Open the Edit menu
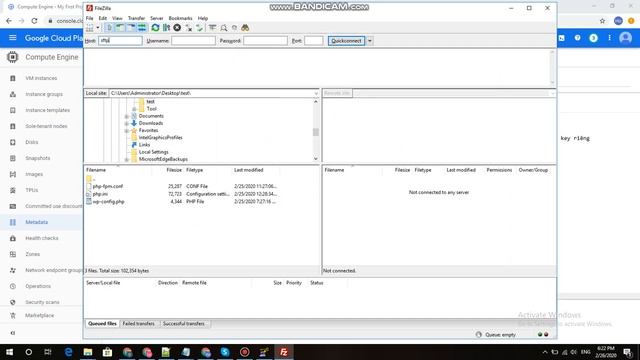The image size is (640, 360). (102, 18)
